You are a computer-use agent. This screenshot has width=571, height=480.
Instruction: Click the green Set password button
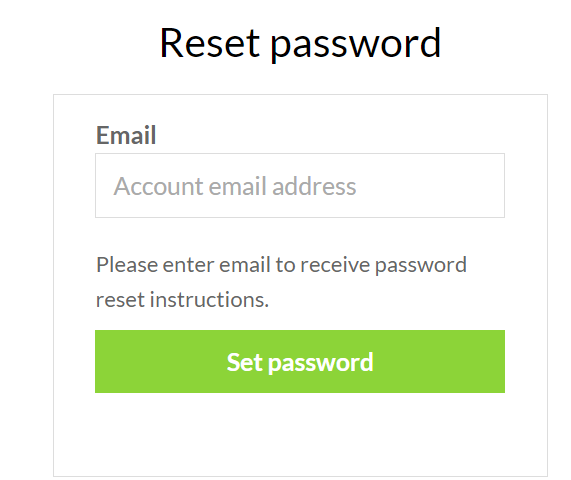[x=300, y=361]
